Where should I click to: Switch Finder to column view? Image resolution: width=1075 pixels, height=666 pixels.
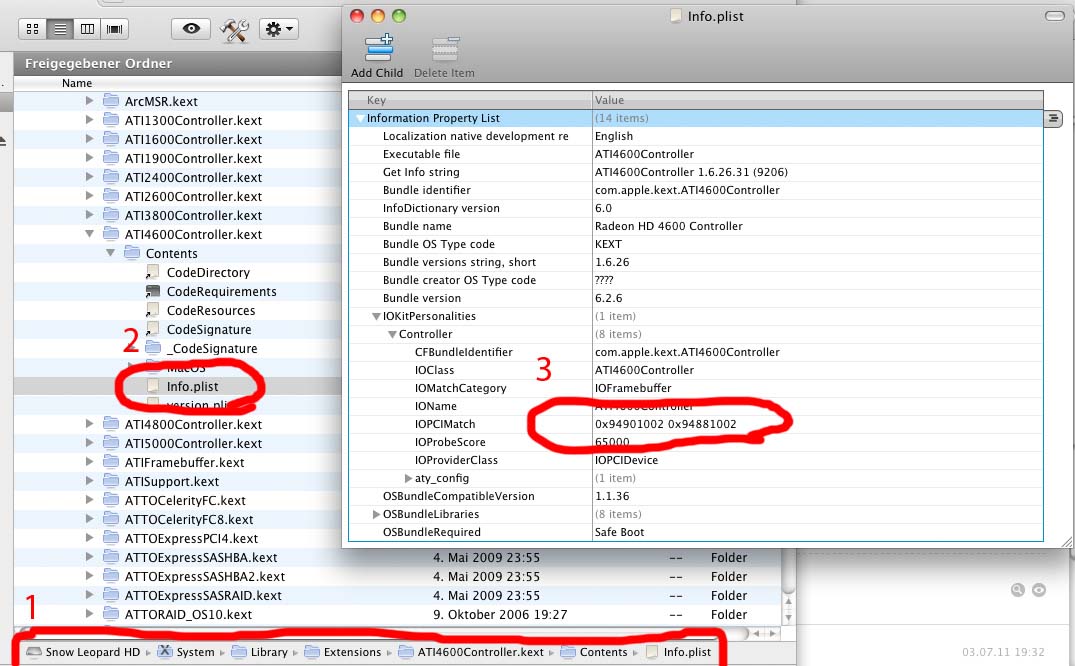click(87, 29)
